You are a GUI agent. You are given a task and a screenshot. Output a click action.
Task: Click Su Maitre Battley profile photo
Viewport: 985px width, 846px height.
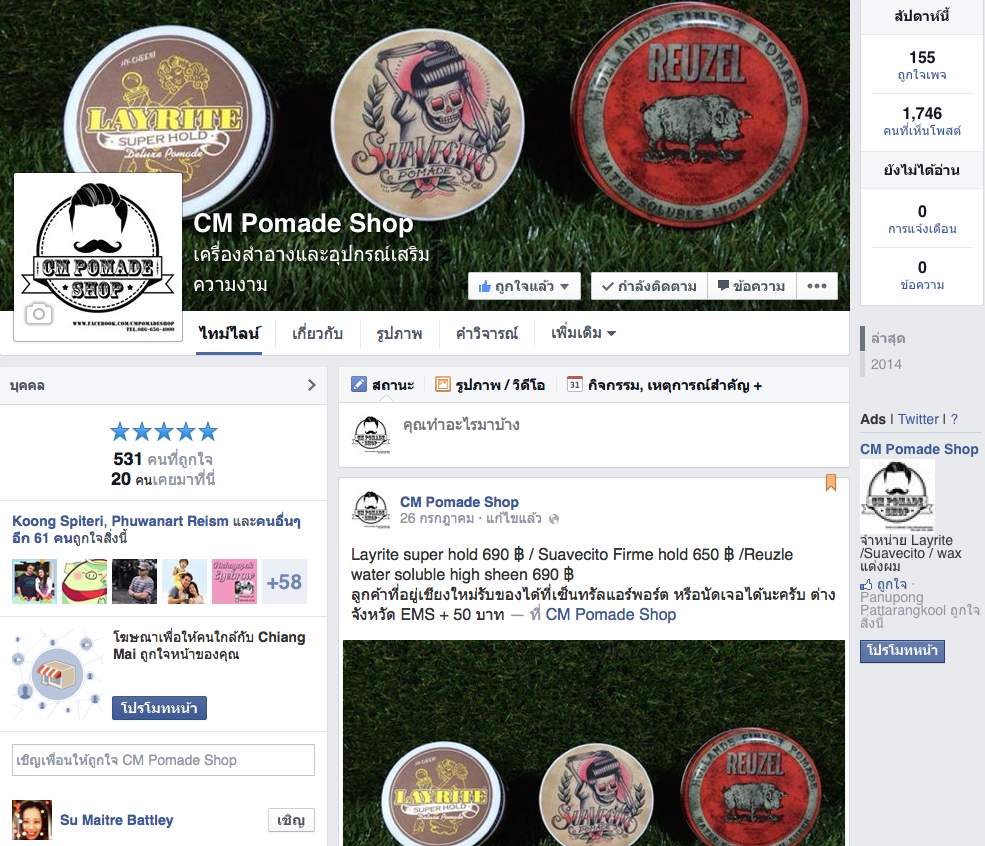(x=31, y=820)
